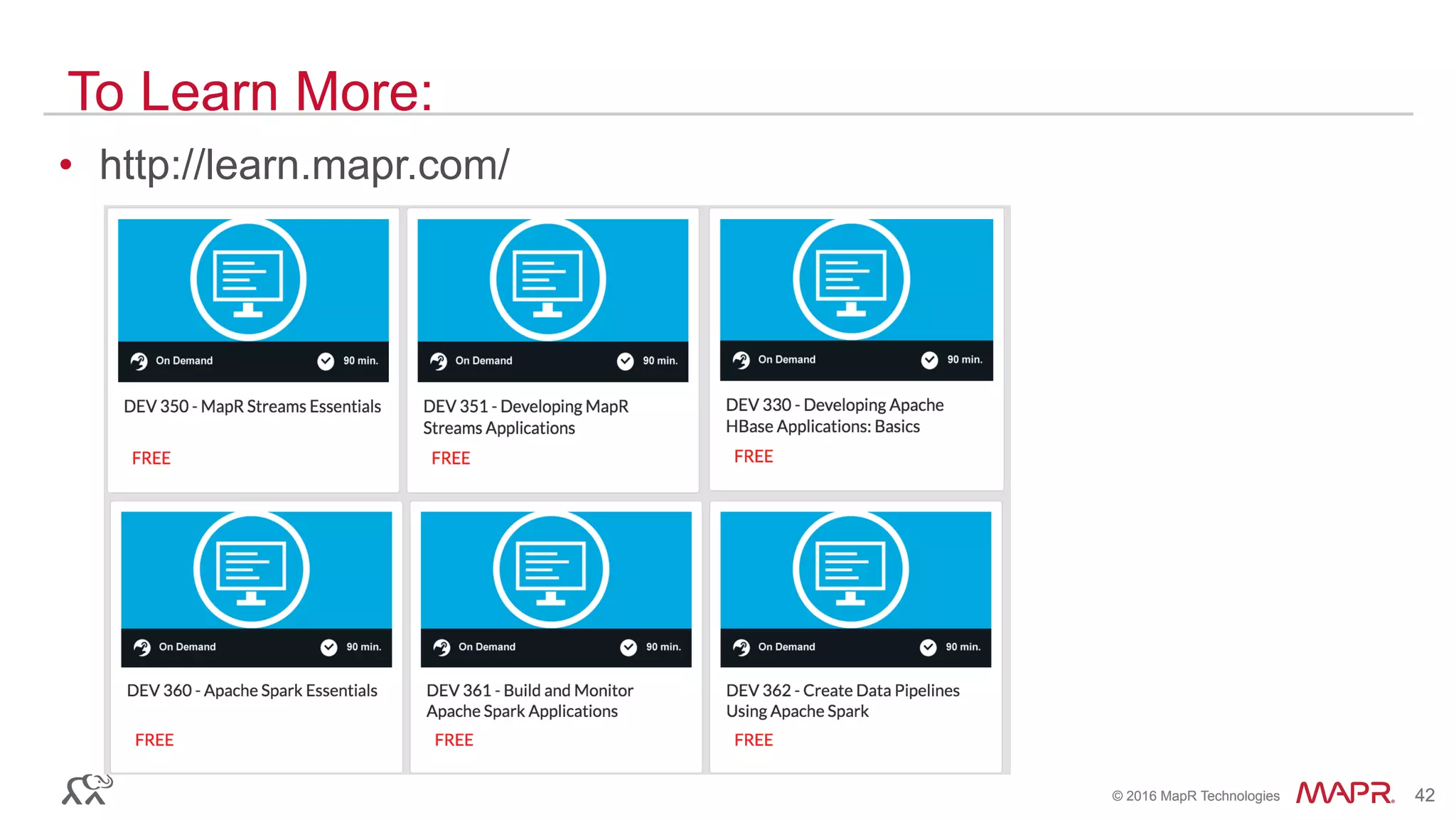Click 90 min. text on DEV 362 card
Viewport: 1456px width, 820px height.
tap(963, 647)
